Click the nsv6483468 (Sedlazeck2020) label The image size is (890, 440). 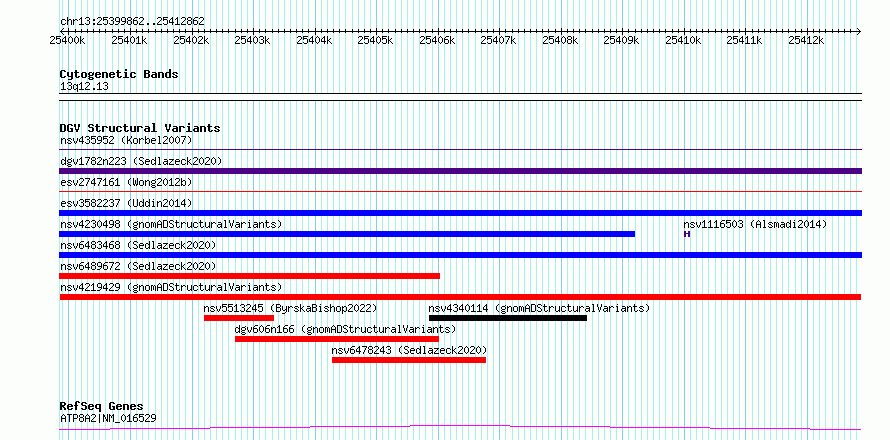(x=138, y=245)
